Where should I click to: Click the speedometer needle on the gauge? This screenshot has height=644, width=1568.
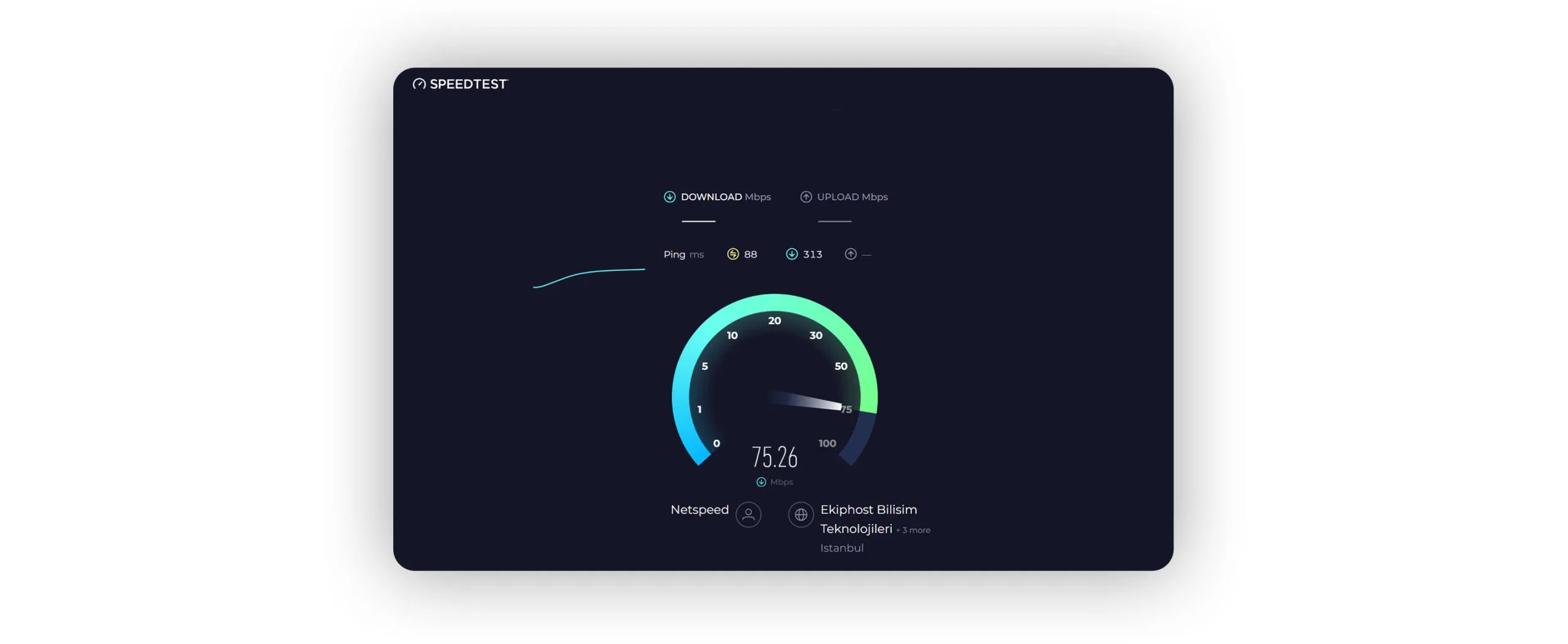809,401
